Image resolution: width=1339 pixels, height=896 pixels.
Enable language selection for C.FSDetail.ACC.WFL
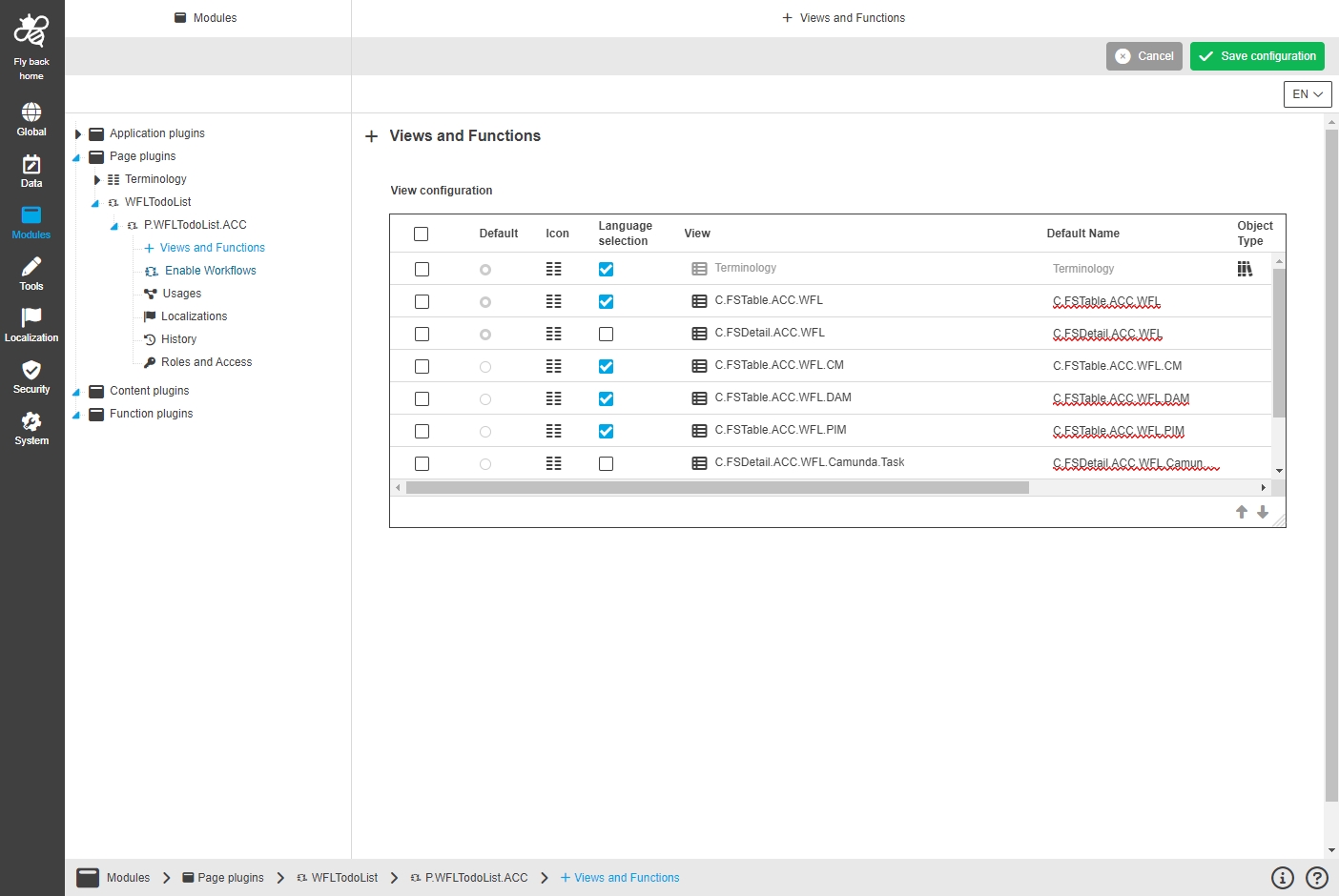[x=606, y=335]
